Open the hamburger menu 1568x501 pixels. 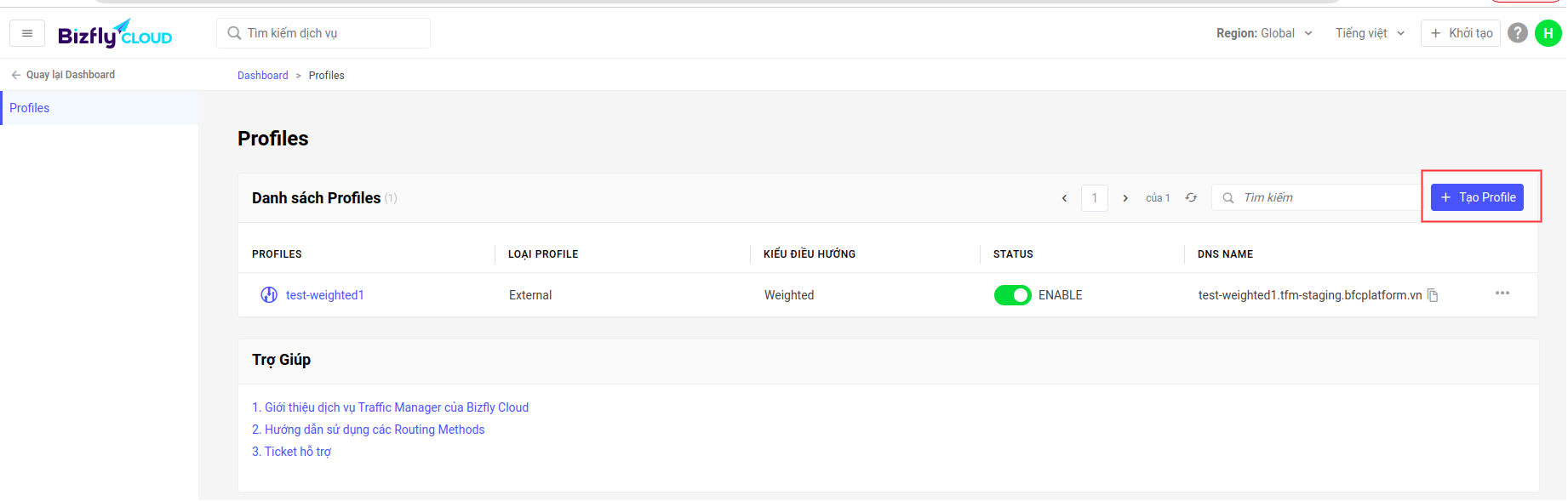[27, 33]
